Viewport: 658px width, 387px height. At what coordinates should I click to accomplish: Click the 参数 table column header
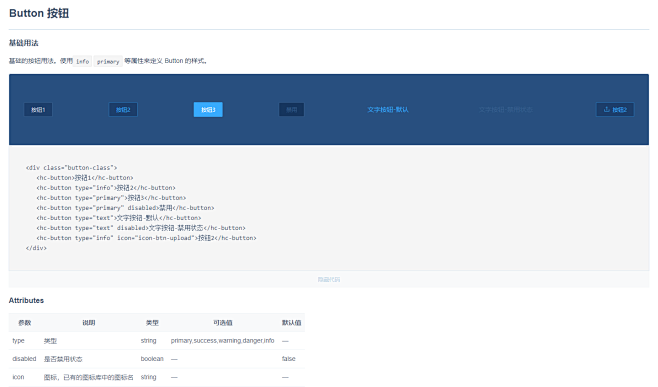(25, 323)
